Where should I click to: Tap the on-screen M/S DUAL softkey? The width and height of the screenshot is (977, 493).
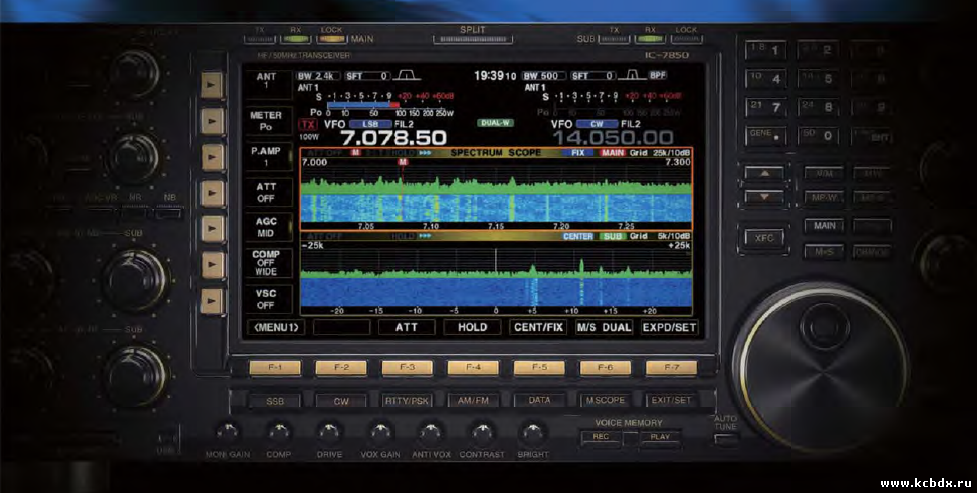(604, 327)
